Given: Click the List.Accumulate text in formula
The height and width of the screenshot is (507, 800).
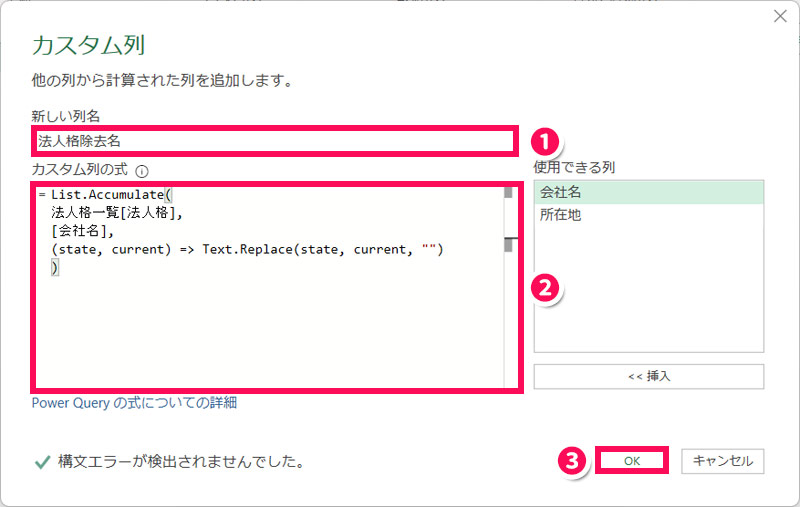Looking at the screenshot, I should (107, 194).
